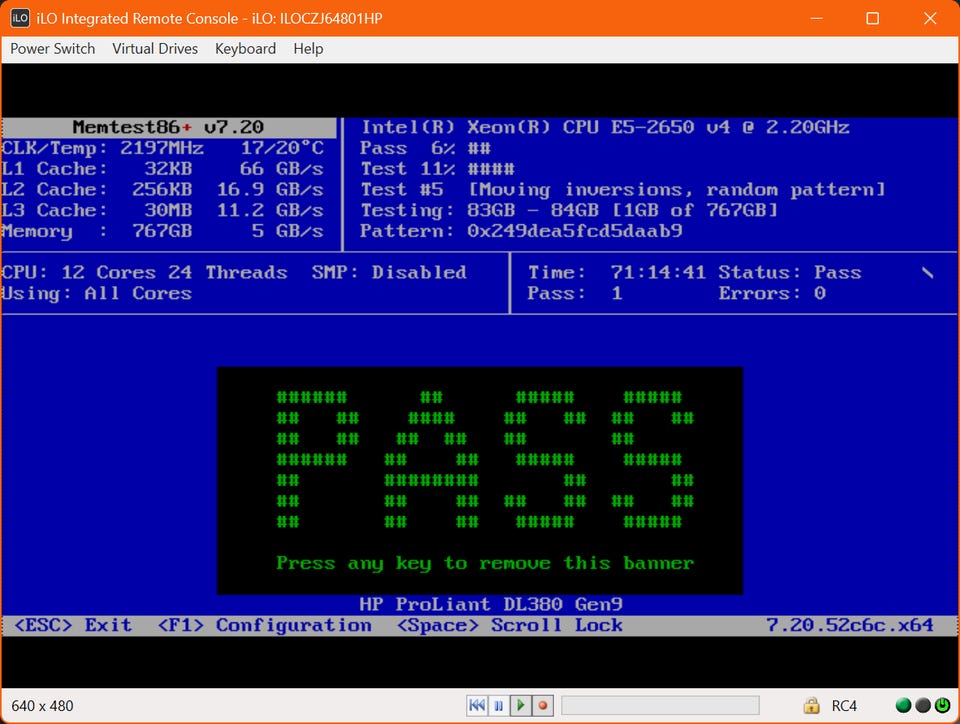This screenshot has width=960, height=724.
Task: Click the <ESC> Exit option
Action: tap(72, 625)
